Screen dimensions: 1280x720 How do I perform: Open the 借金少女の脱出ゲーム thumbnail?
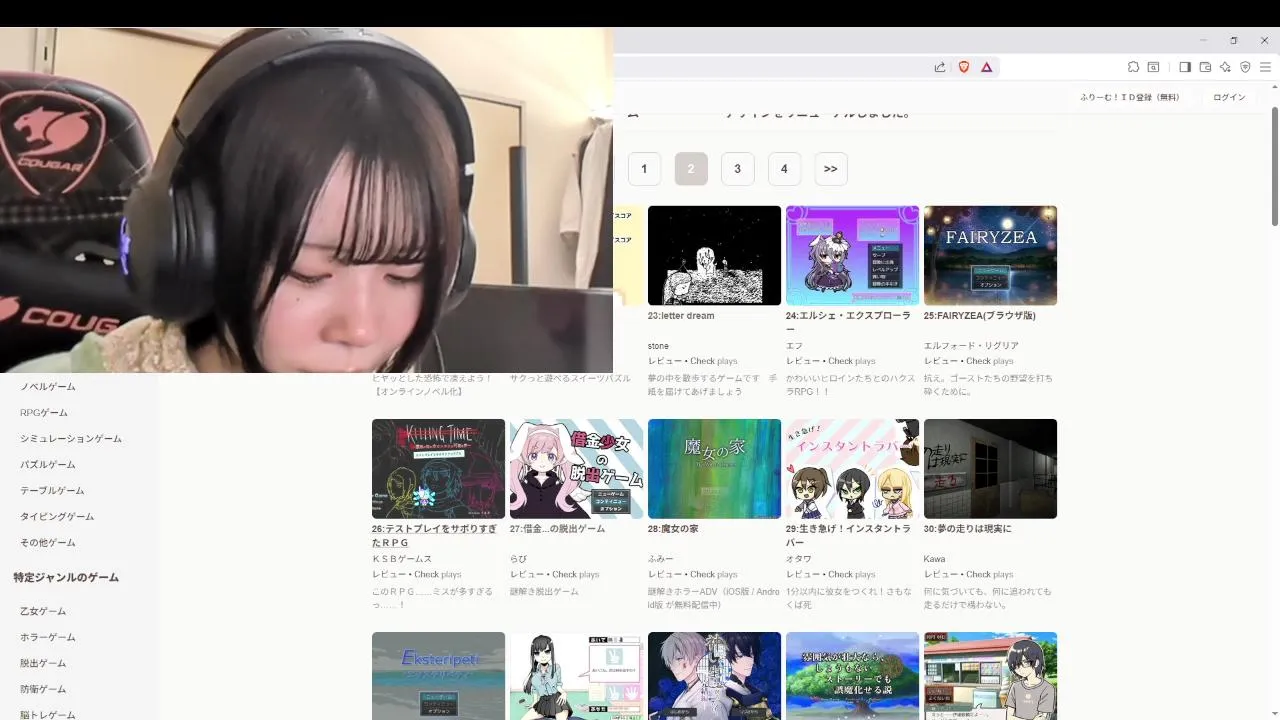point(576,468)
